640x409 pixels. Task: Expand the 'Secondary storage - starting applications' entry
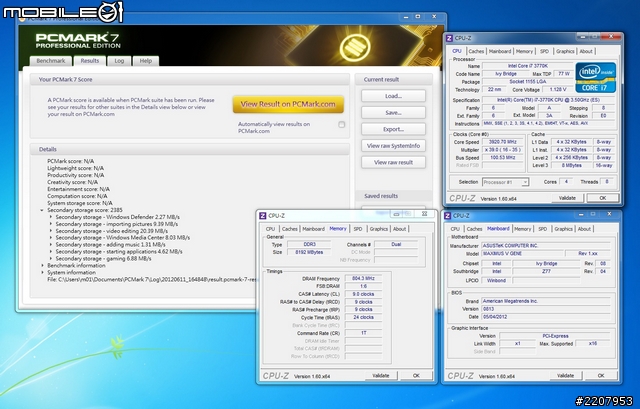(x=51, y=251)
